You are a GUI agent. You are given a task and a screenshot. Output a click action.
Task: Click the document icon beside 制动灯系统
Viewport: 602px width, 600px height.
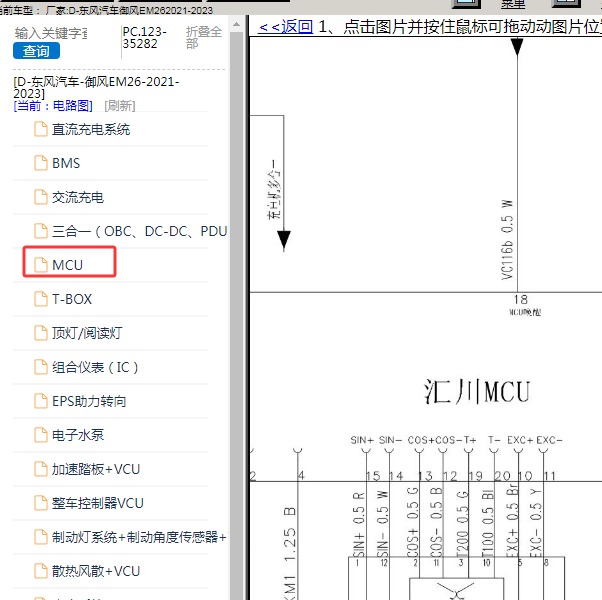click(x=41, y=537)
